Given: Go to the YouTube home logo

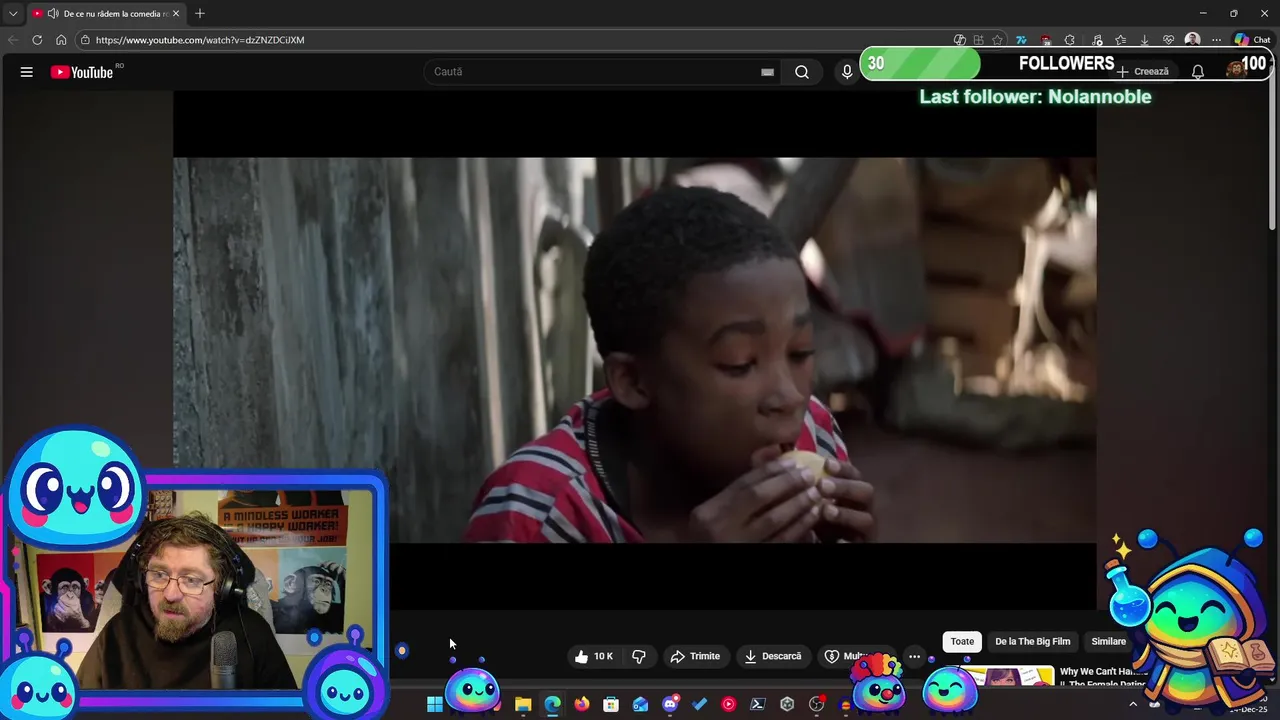Looking at the screenshot, I should 83,72.
